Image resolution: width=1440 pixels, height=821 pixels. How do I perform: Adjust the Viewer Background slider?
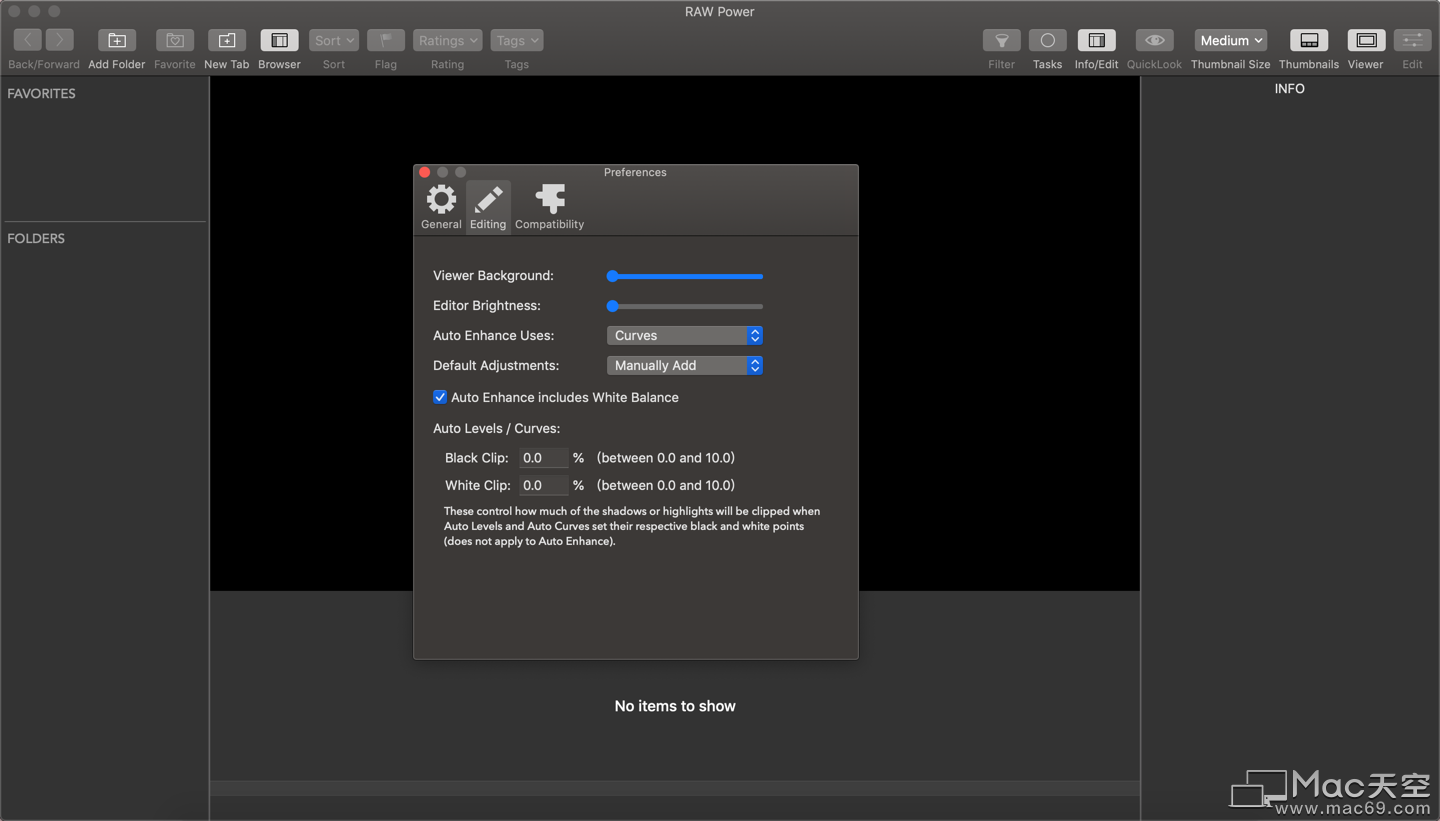point(685,276)
